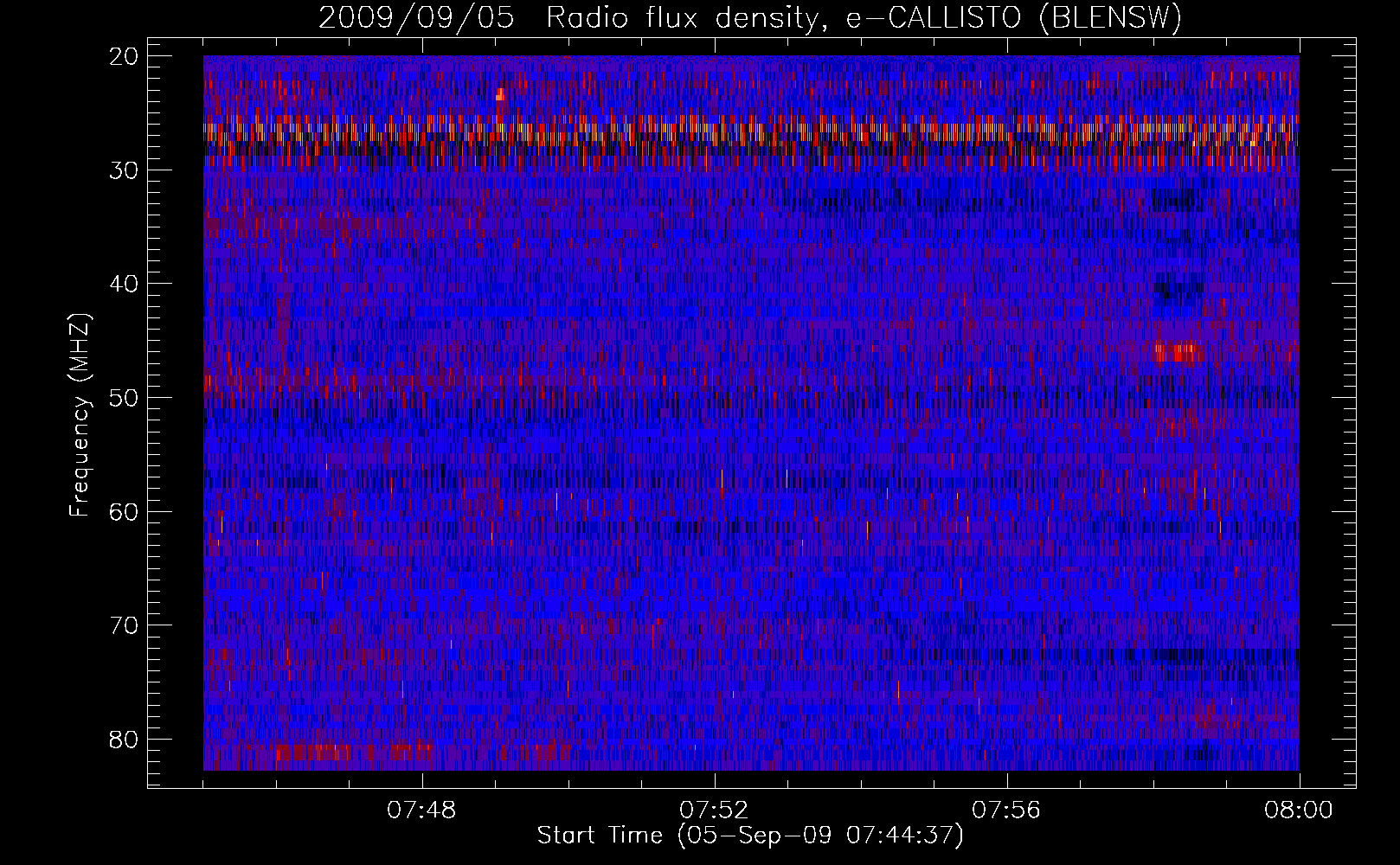
Task: Click the 07:48 time tick label
Action: coord(421,811)
